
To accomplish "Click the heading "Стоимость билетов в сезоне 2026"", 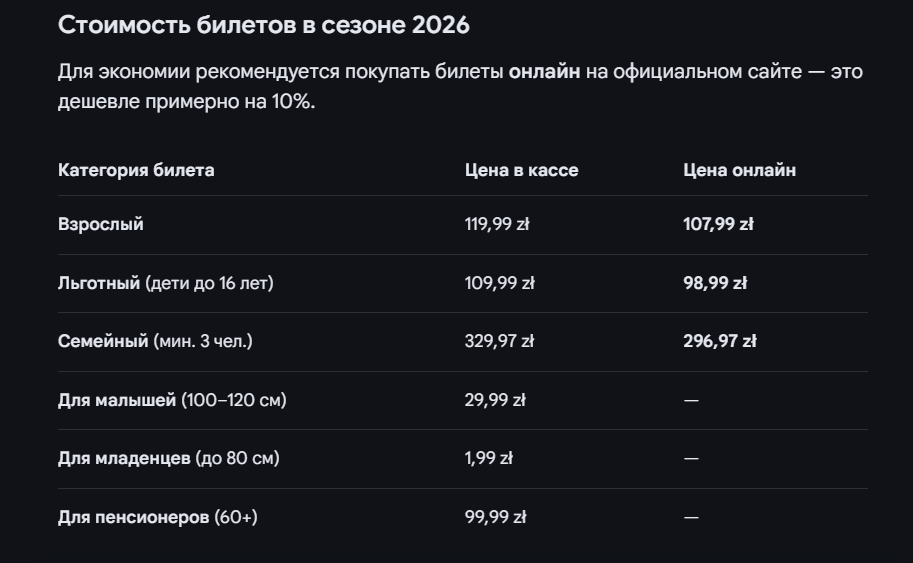I will pyautogui.click(x=263, y=26).
